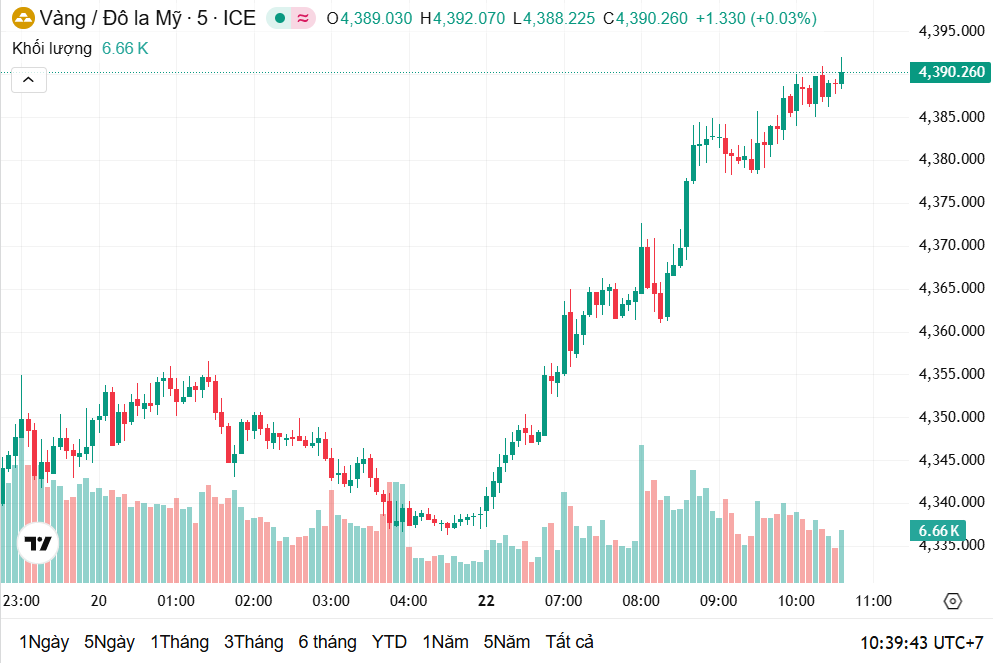Show the 1Năm range
The width and height of the screenshot is (993, 663).
445,642
